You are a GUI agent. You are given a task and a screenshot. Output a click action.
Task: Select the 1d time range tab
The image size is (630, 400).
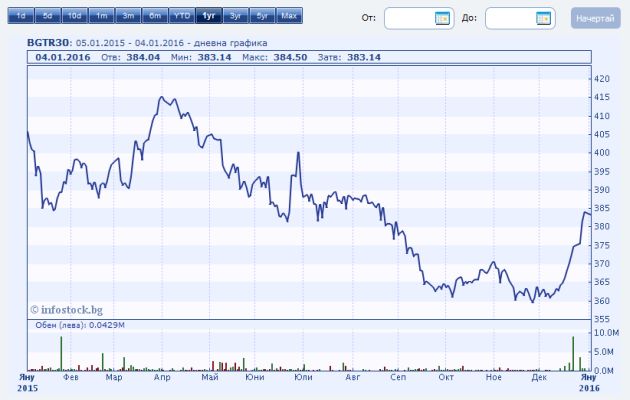(x=20, y=17)
